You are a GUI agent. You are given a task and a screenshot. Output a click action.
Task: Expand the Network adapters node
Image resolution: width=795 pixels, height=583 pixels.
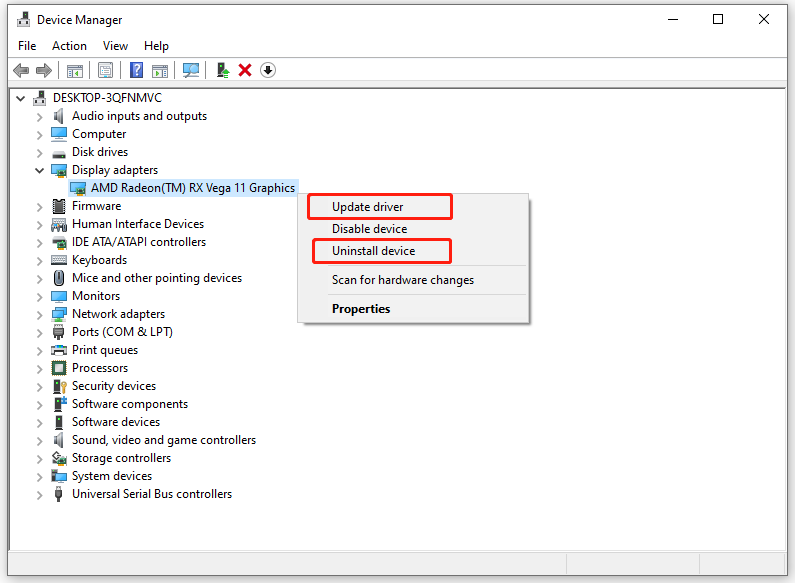(40, 315)
